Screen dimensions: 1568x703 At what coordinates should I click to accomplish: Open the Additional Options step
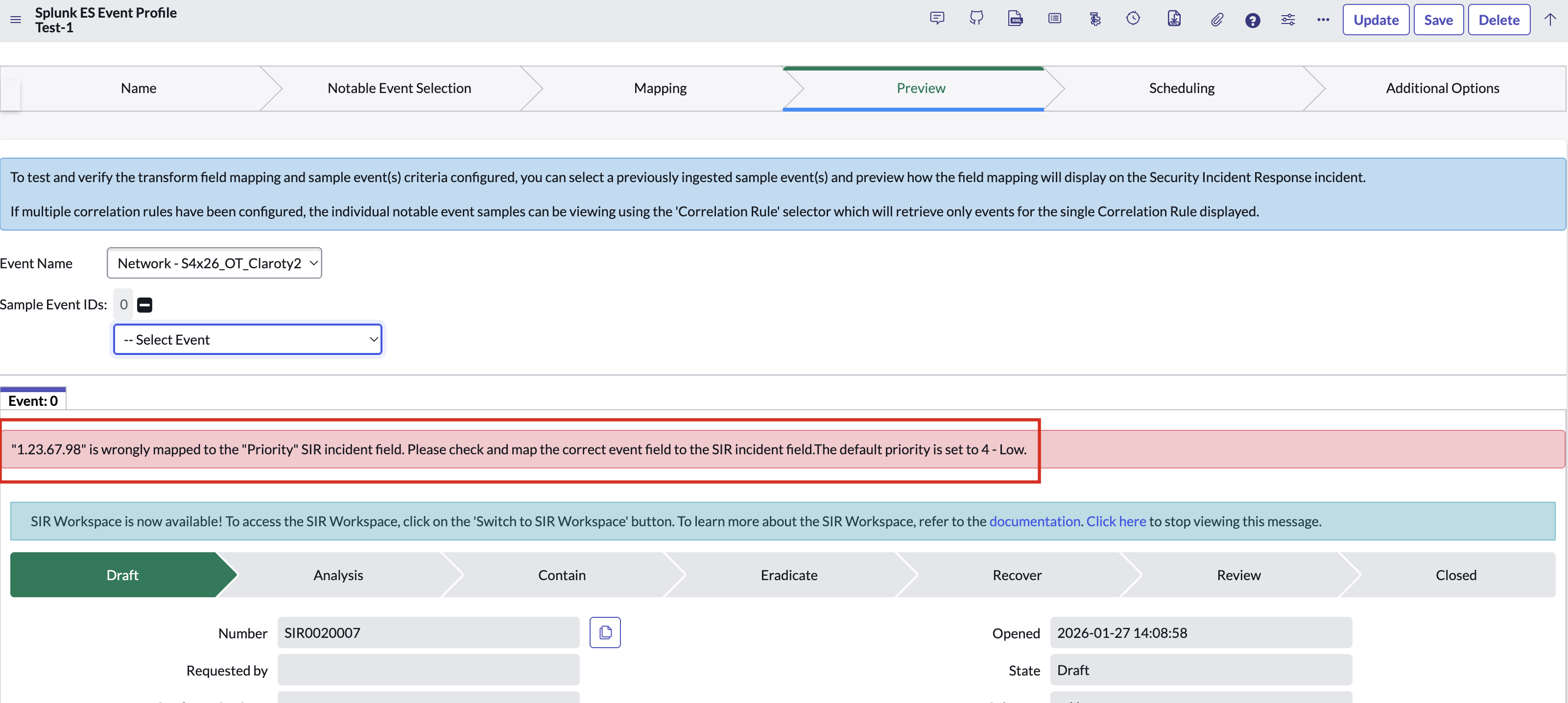pos(1443,88)
